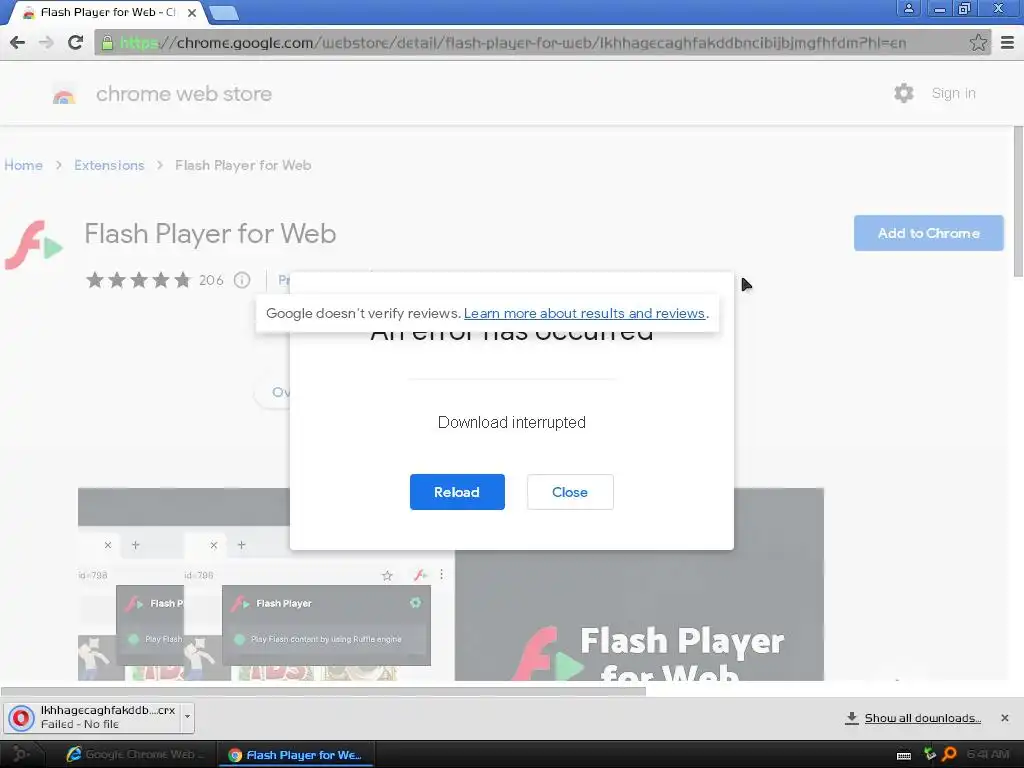This screenshot has width=1024, height=768.
Task: Click the Sign in link
Action: [953, 93]
